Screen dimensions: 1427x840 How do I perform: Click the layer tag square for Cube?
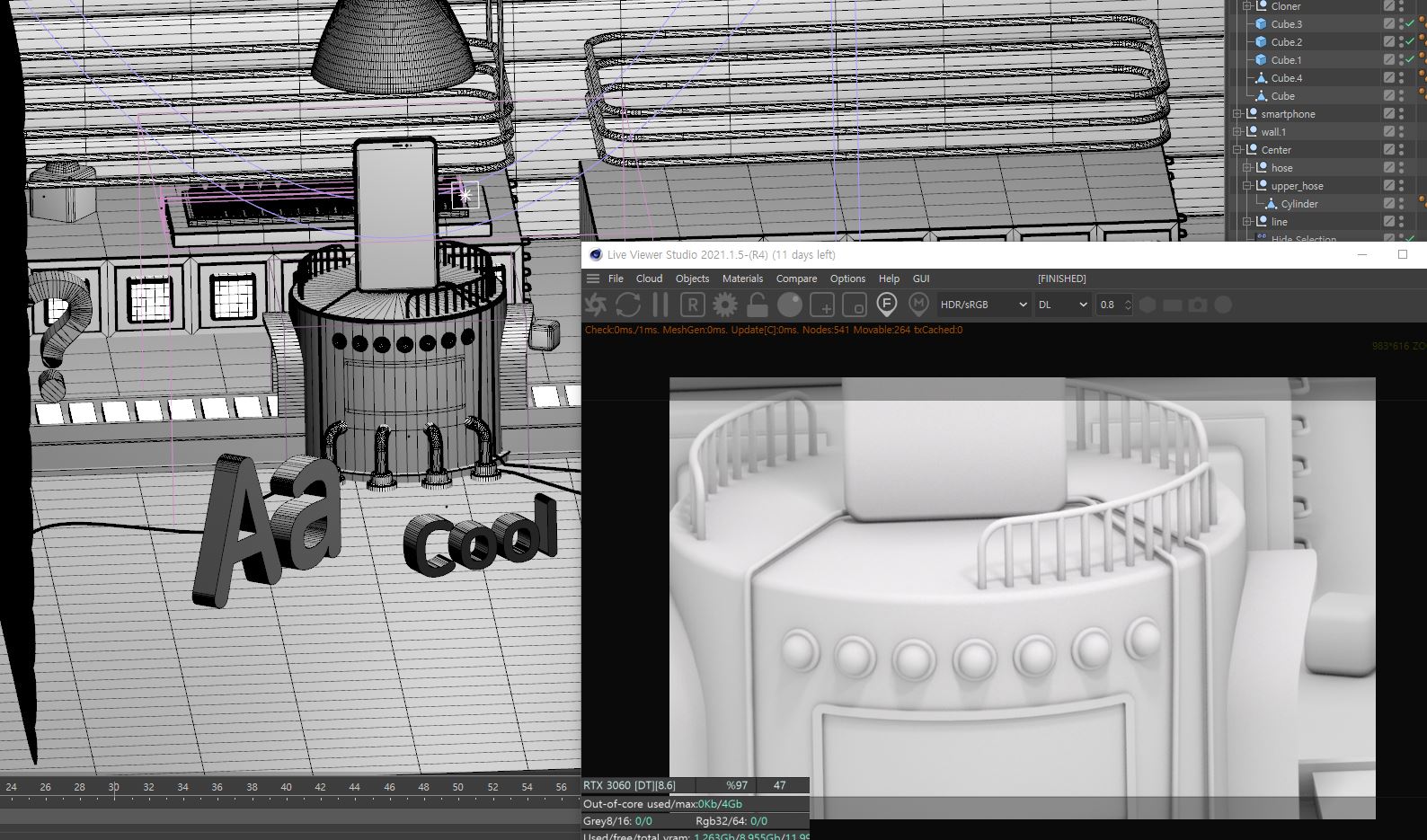coord(1389,96)
